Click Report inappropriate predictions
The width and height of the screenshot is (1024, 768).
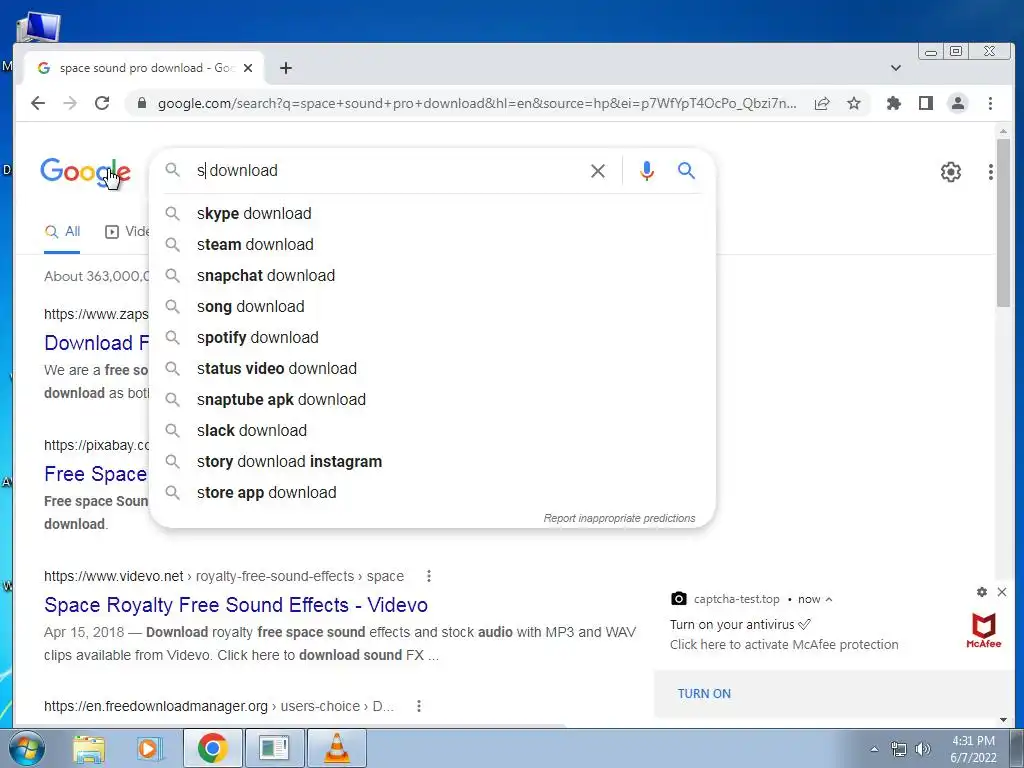coord(619,519)
